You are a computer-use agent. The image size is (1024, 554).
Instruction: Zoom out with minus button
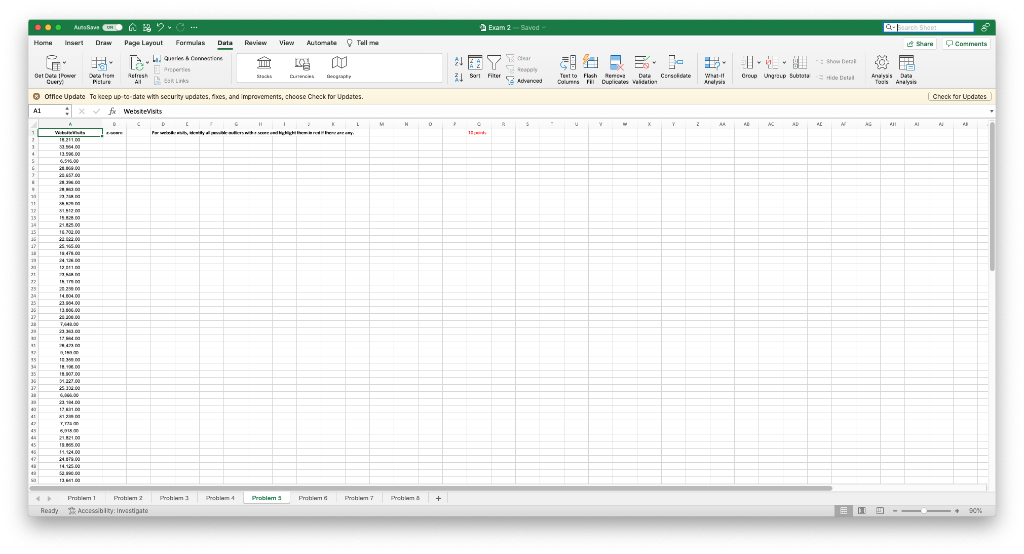[x=895, y=511]
